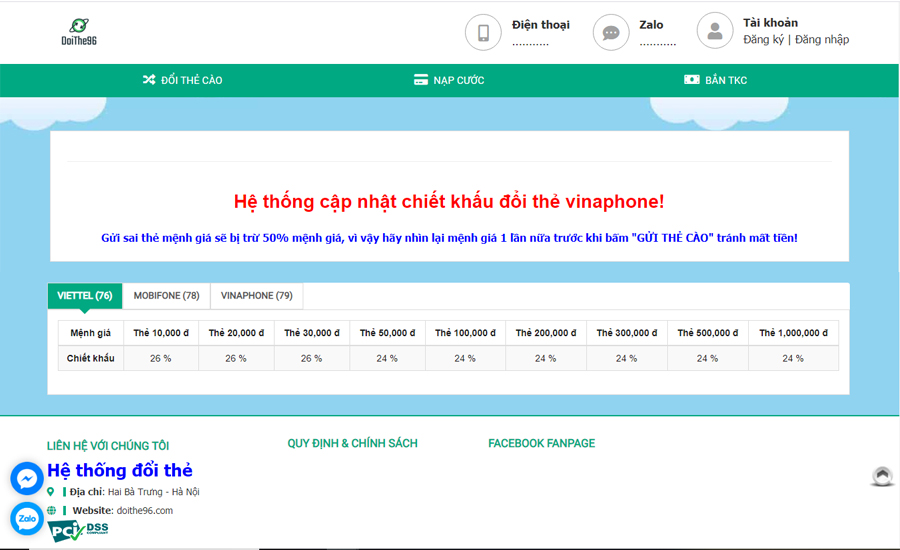Click the user account avatar icon
This screenshot has width=900, height=550.
pyautogui.click(x=715, y=30)
